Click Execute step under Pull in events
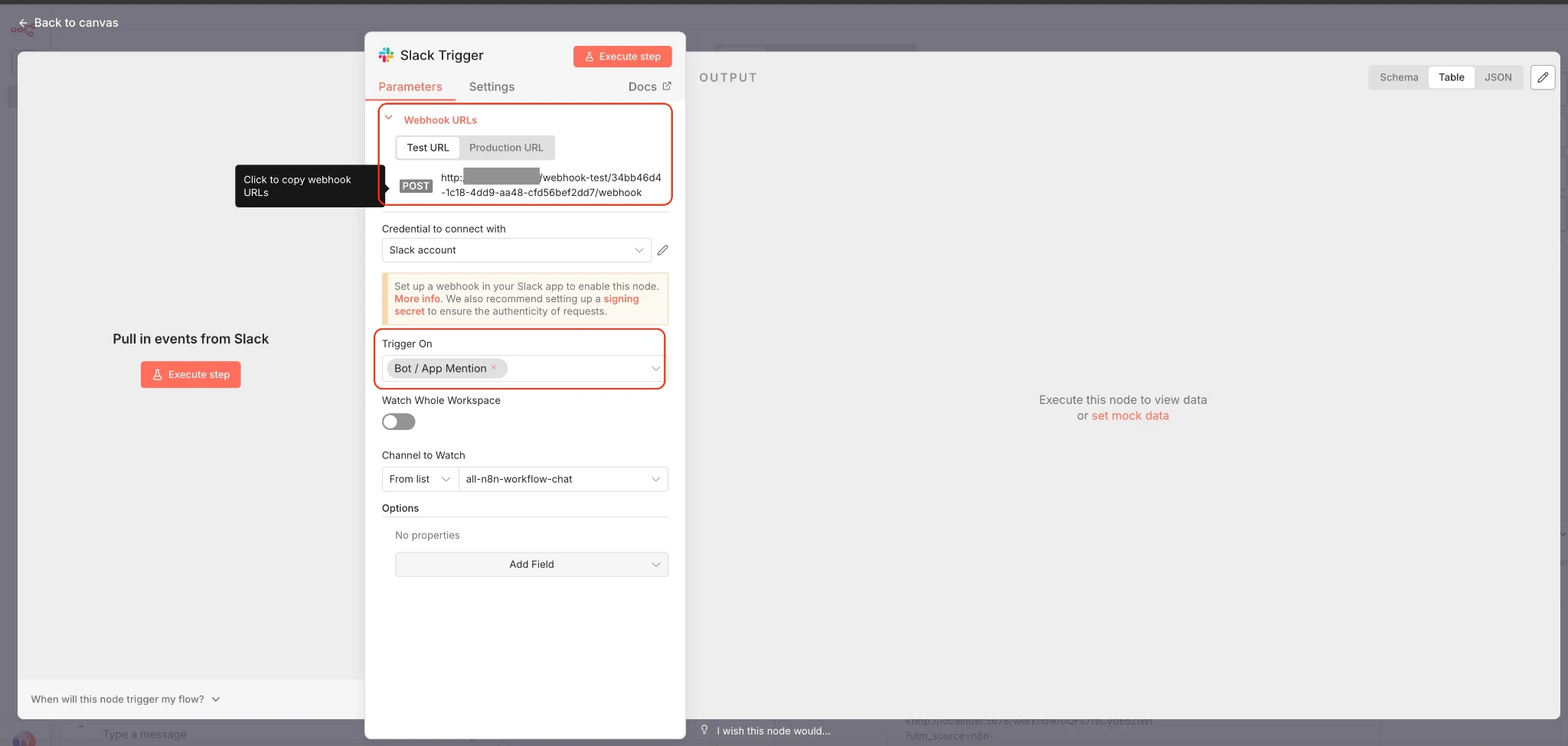The image size is (1568, 746). (x=191, y=375)
